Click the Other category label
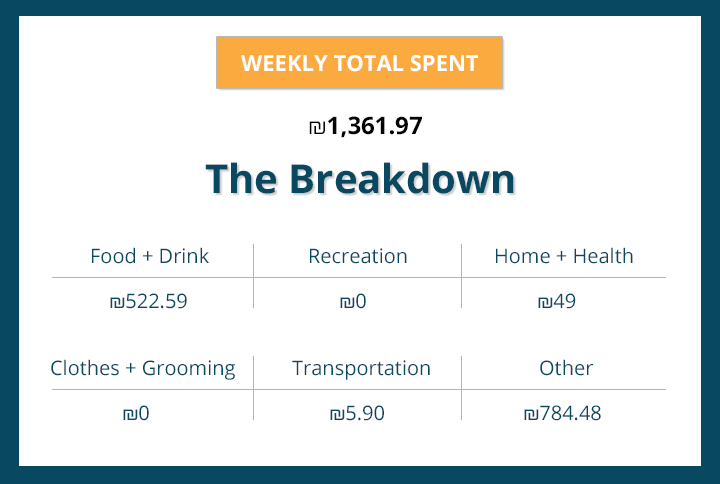 (566, 368)
